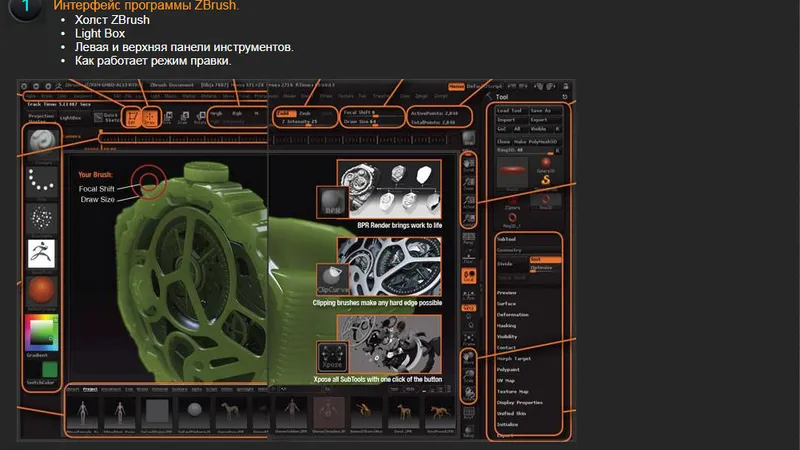Open the current Brush thumbnail picker

[x=42, y=145]
